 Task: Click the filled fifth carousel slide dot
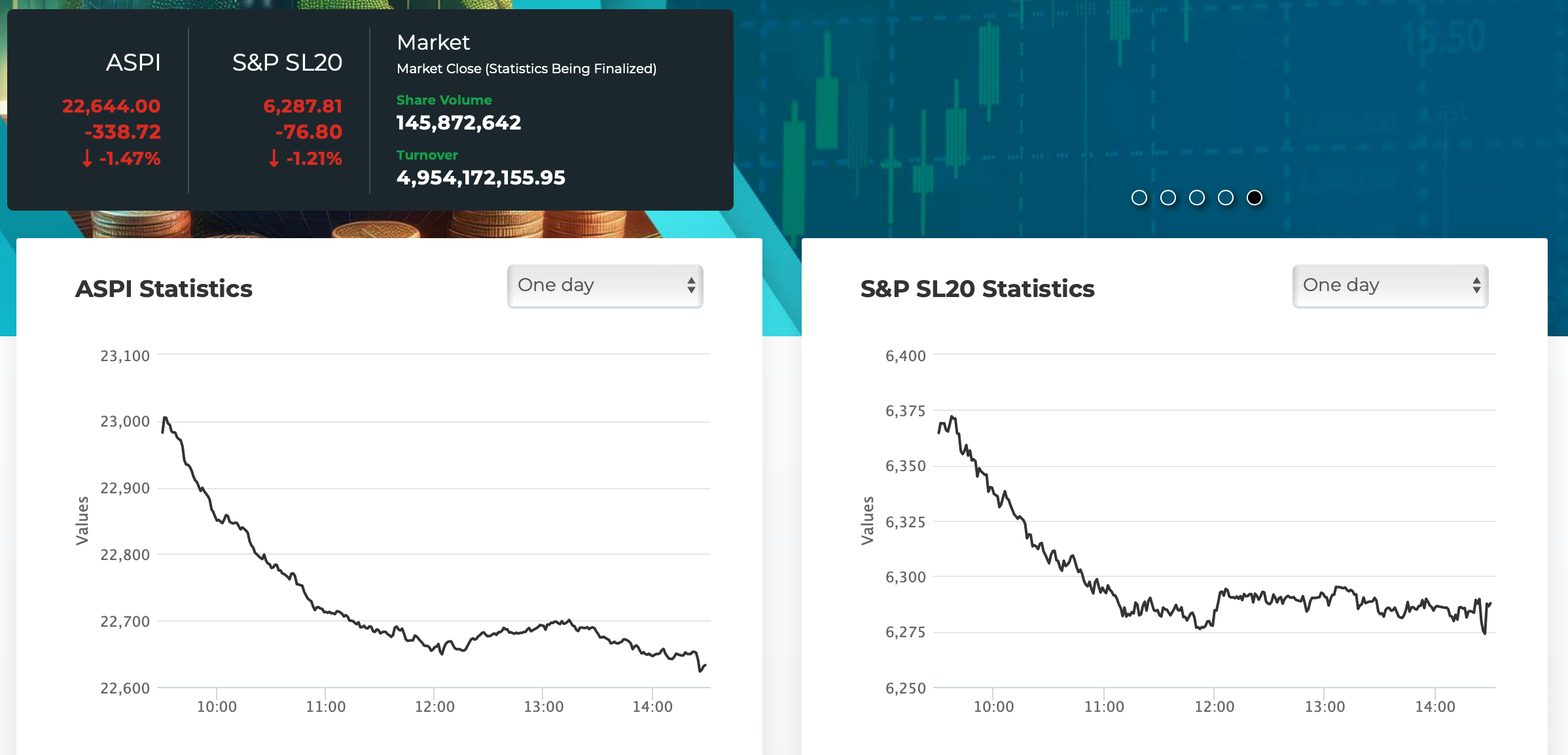coord(1255,198)
